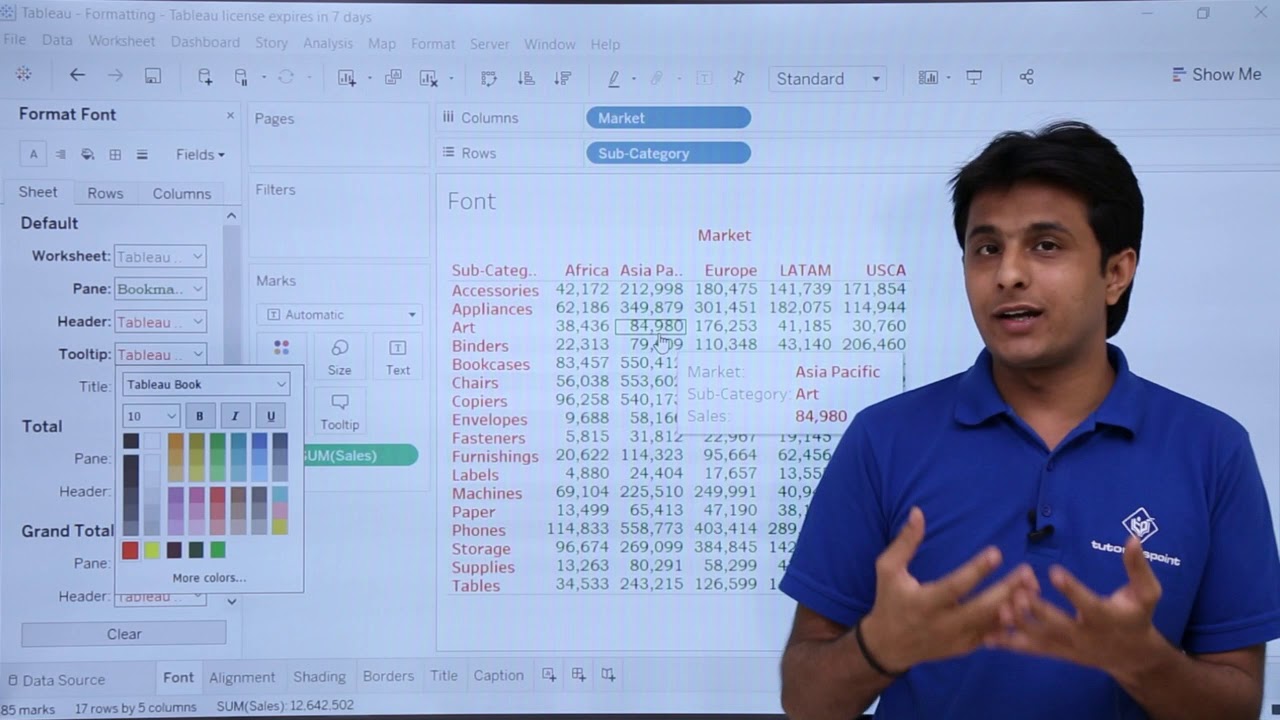The height and width of the screenshot is (720, 1280).
Task: Pick the red recent color swatch
Action: click(x=130, y=550)
